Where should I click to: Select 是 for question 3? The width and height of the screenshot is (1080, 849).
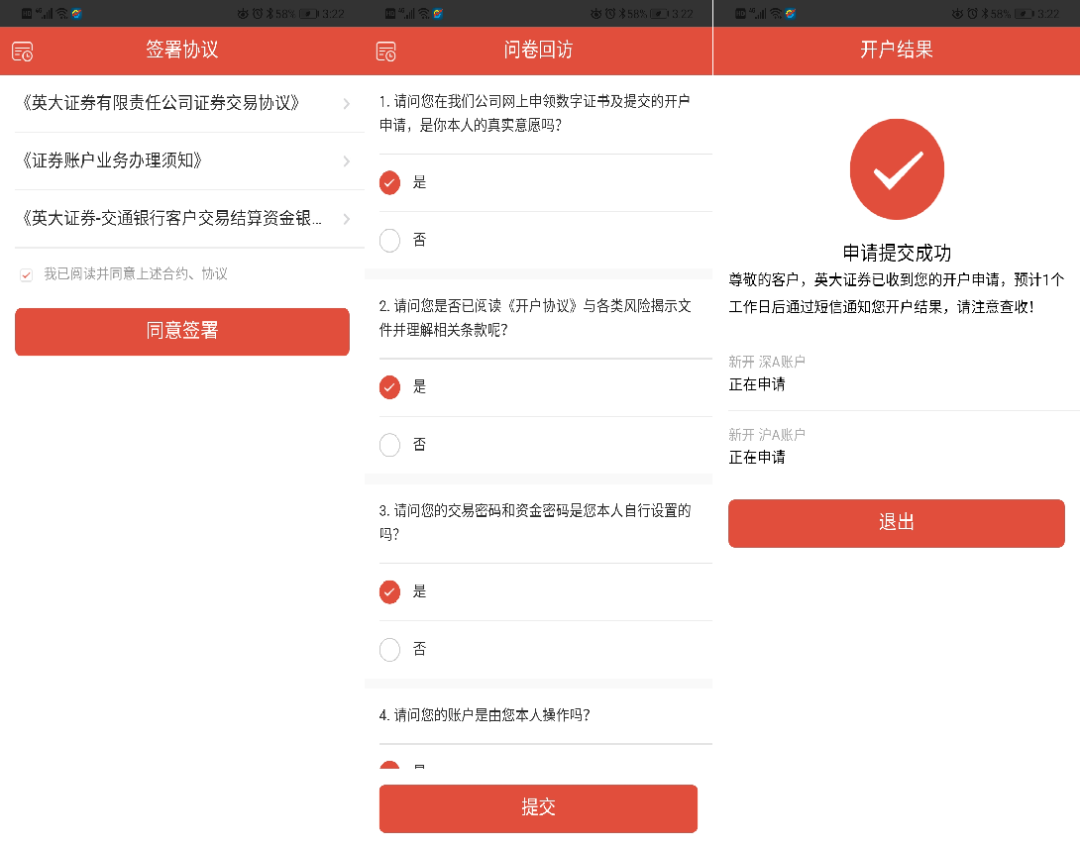[x=390, y=591]
